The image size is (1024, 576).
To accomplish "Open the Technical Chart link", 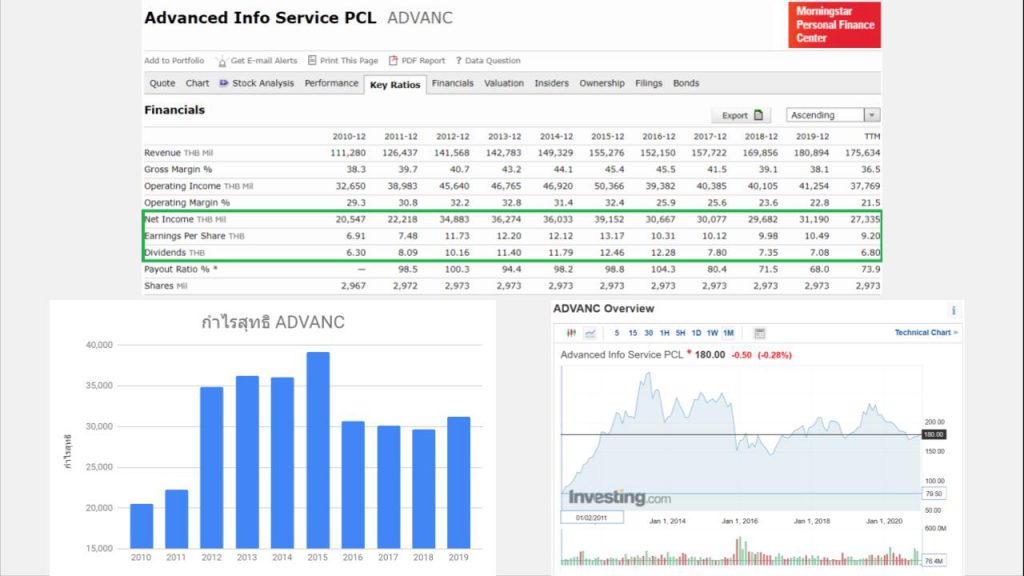I will 925,333.
